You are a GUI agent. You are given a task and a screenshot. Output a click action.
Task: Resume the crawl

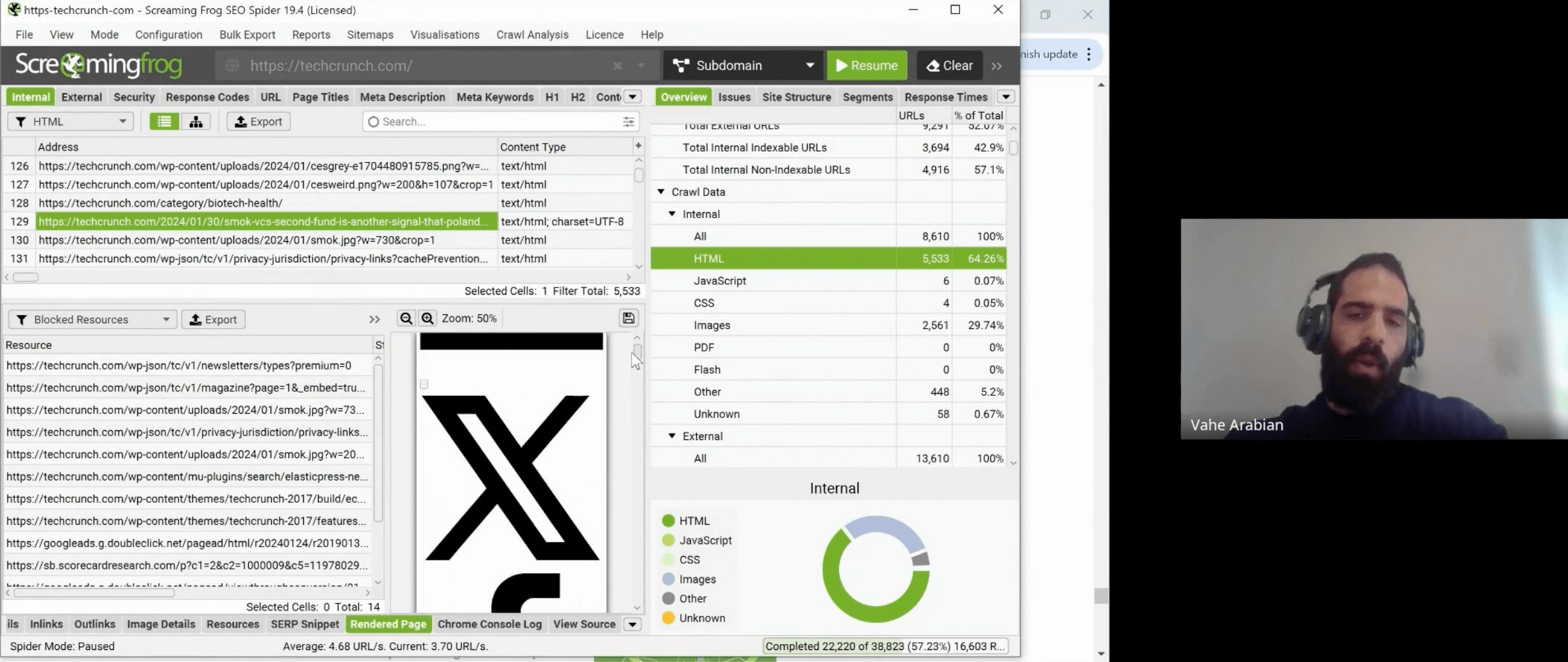point(867,66)
